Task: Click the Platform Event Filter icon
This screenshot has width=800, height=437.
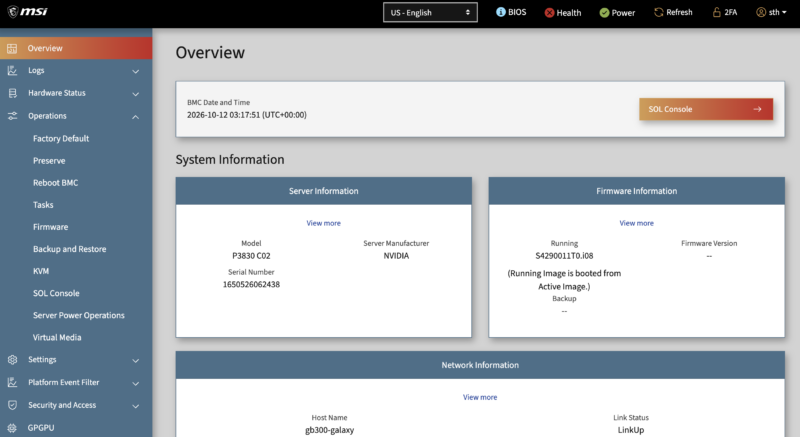Action: (x=12, y=382)
